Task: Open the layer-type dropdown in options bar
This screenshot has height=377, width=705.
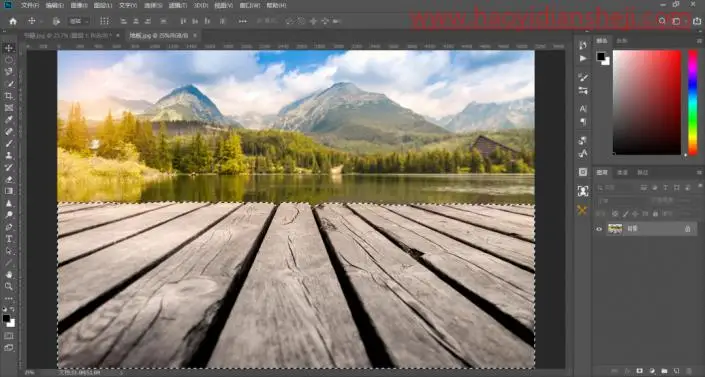Action: tap(79, 21)
